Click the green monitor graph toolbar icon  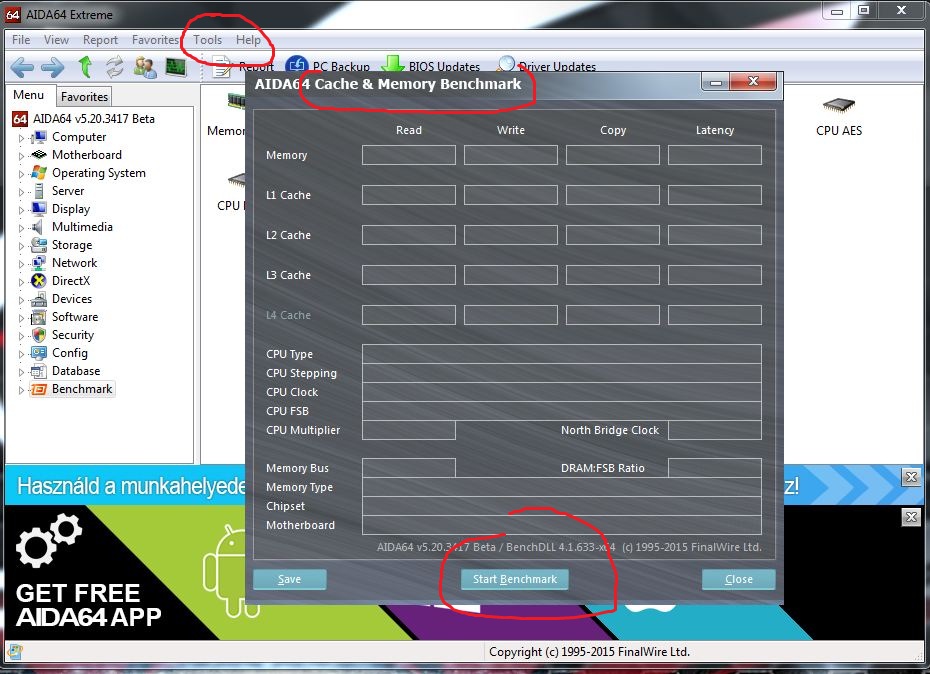[x=176, y=67]
